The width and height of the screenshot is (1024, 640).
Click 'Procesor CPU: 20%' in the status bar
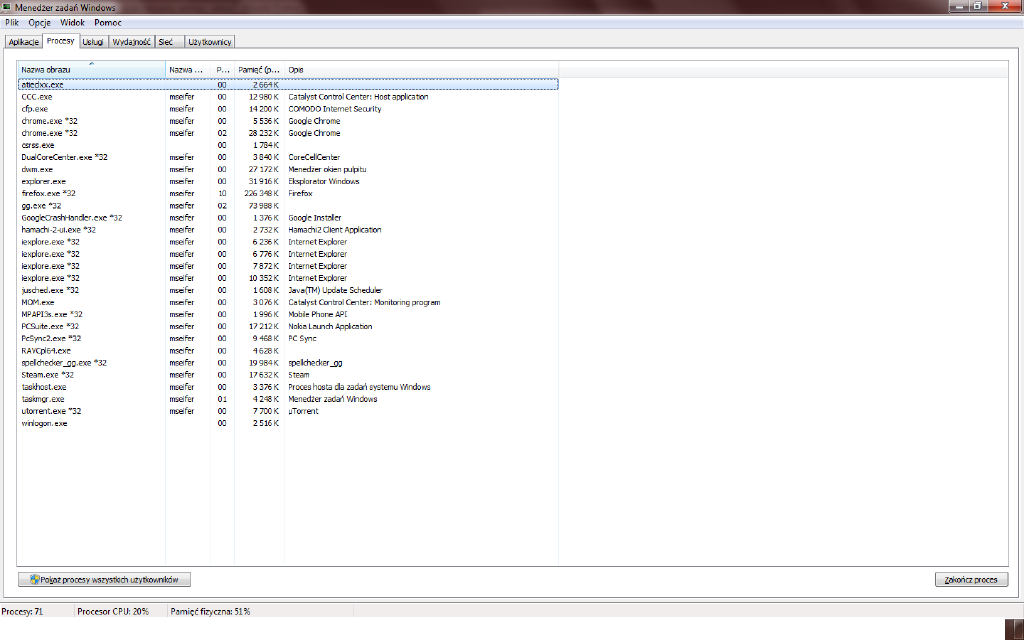click(x=113, y=612)
